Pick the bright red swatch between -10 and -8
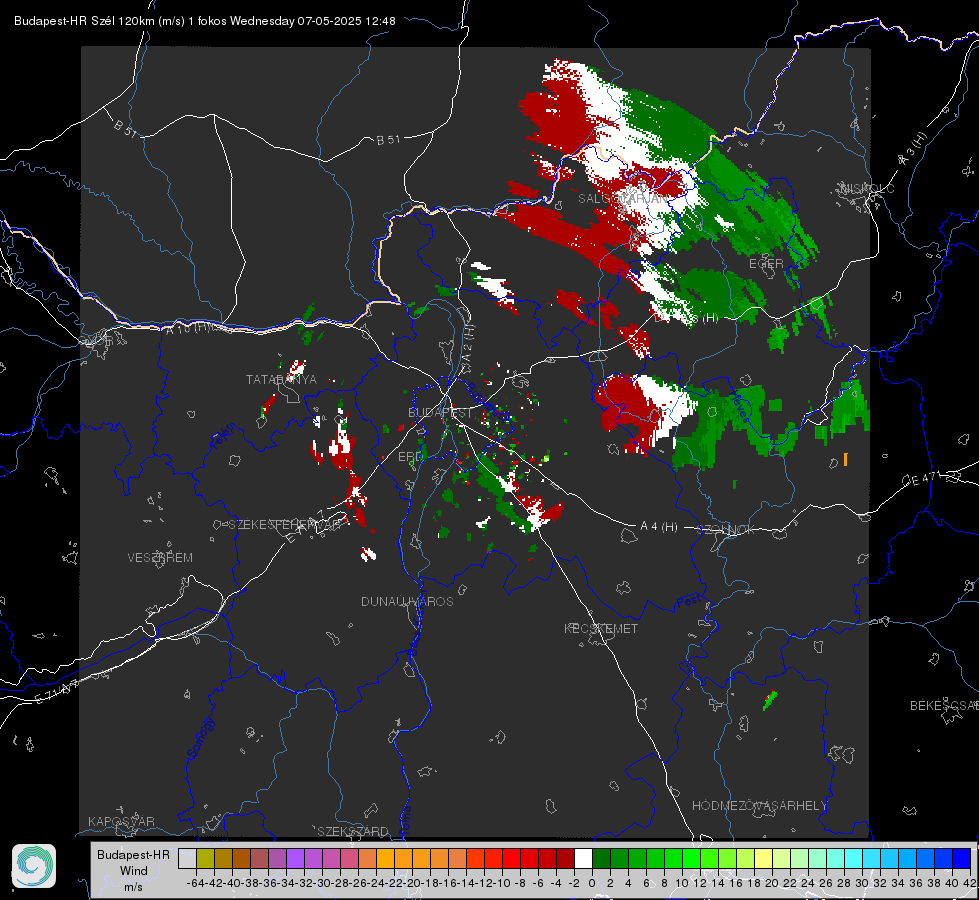Screen dimensions: 979x900 [x=511, y=859]
